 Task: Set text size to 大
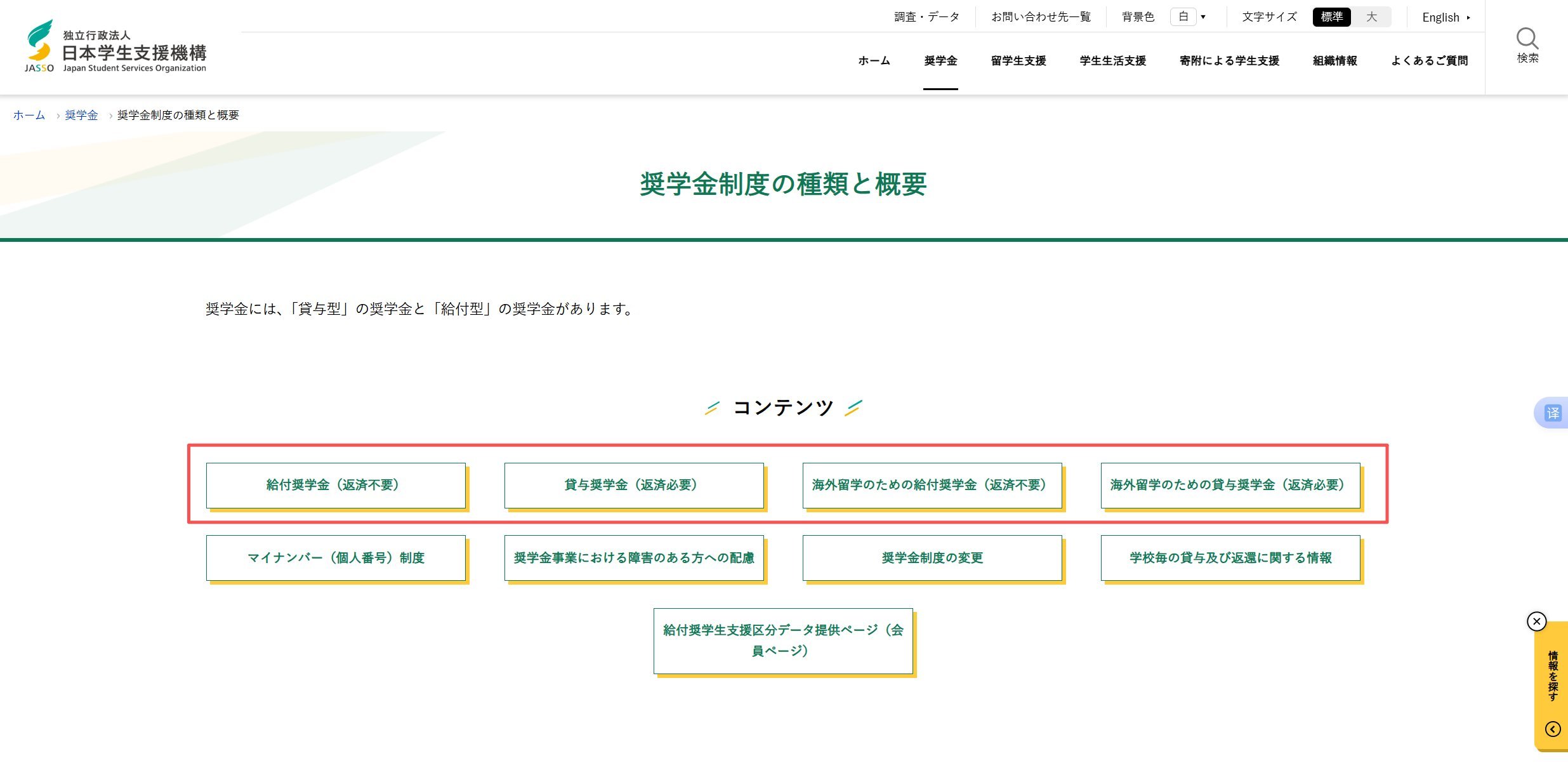pyautogui.click(x=1371, y=17)
